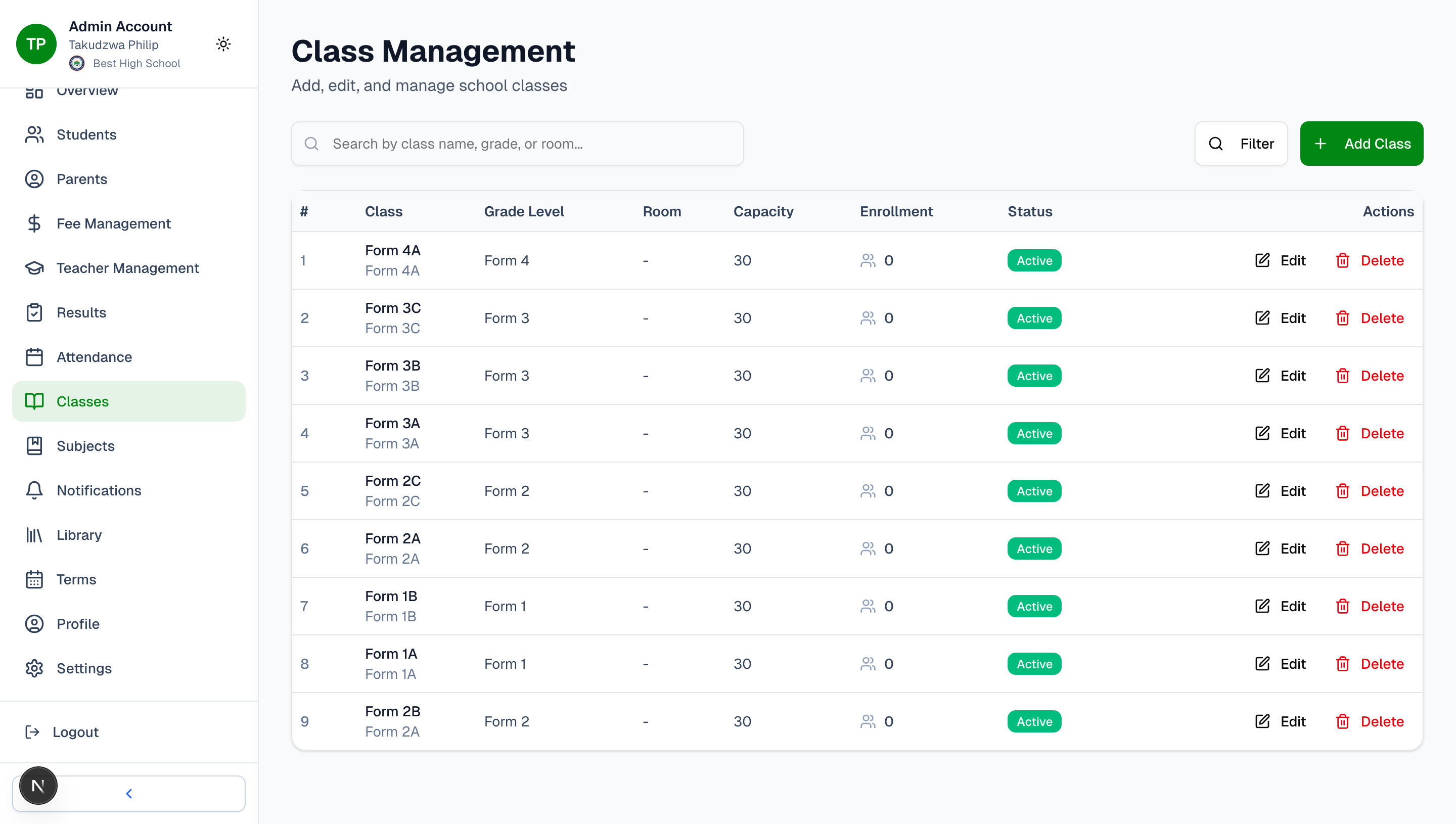1456x824 pixels.
Task: Open the Subjects section
Action: (x=86, y=445)
